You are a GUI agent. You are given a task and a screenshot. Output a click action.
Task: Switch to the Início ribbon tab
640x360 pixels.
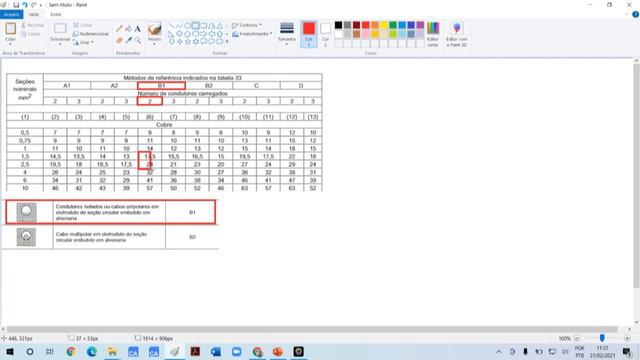[34, 14]
